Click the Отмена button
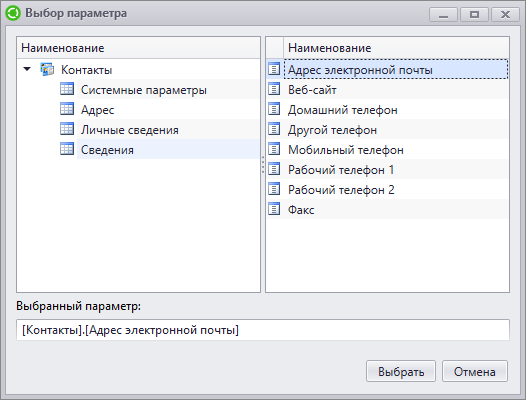Image resolution: width=526 pixels, height=400 pixels. tap(475, 371)
